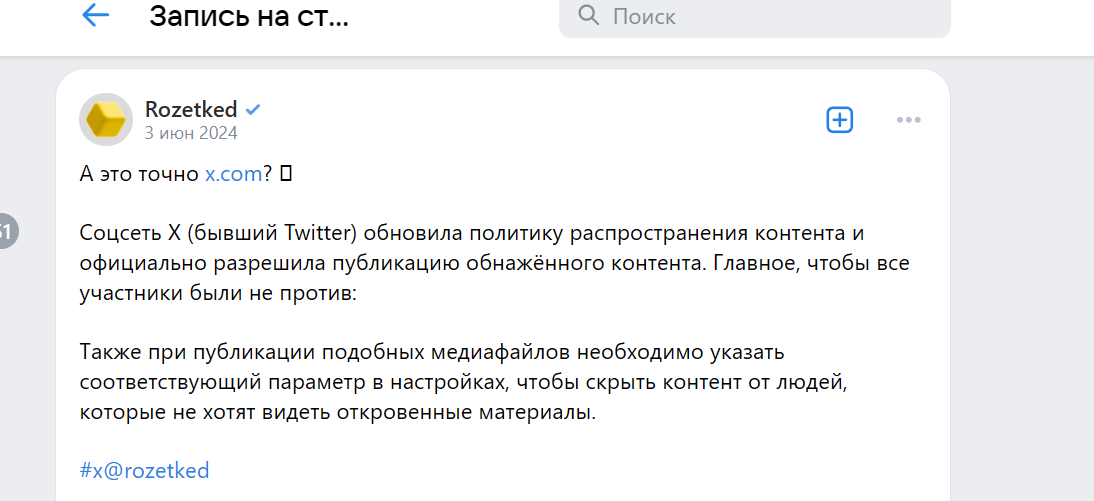This screenshot has height=501, width=1094.
Task: Click the text А это точно
Action: 139,173
